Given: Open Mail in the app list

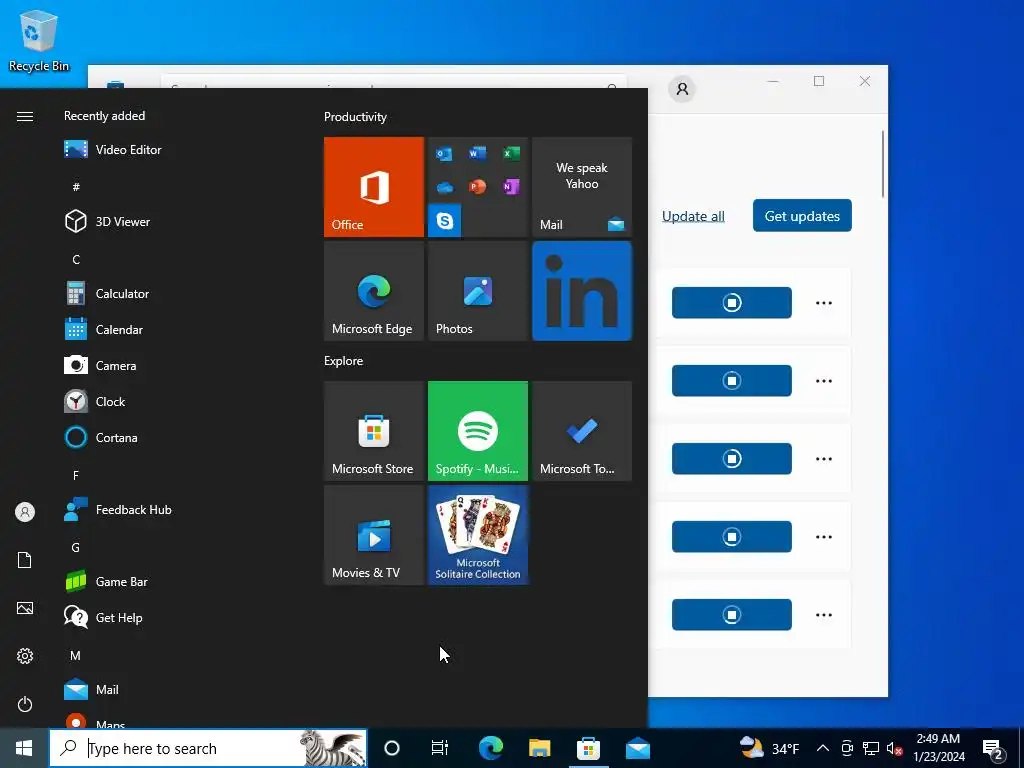Looking at the screenshot, I should 91,690.
